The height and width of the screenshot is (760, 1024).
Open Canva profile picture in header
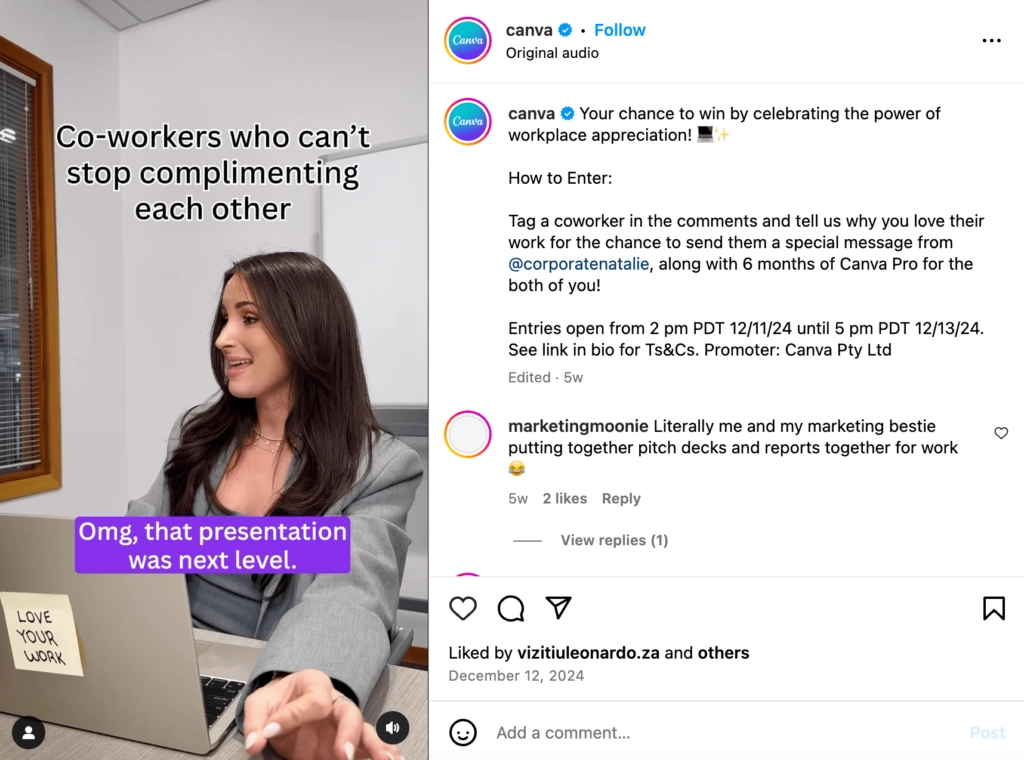(x=468, y=40)
